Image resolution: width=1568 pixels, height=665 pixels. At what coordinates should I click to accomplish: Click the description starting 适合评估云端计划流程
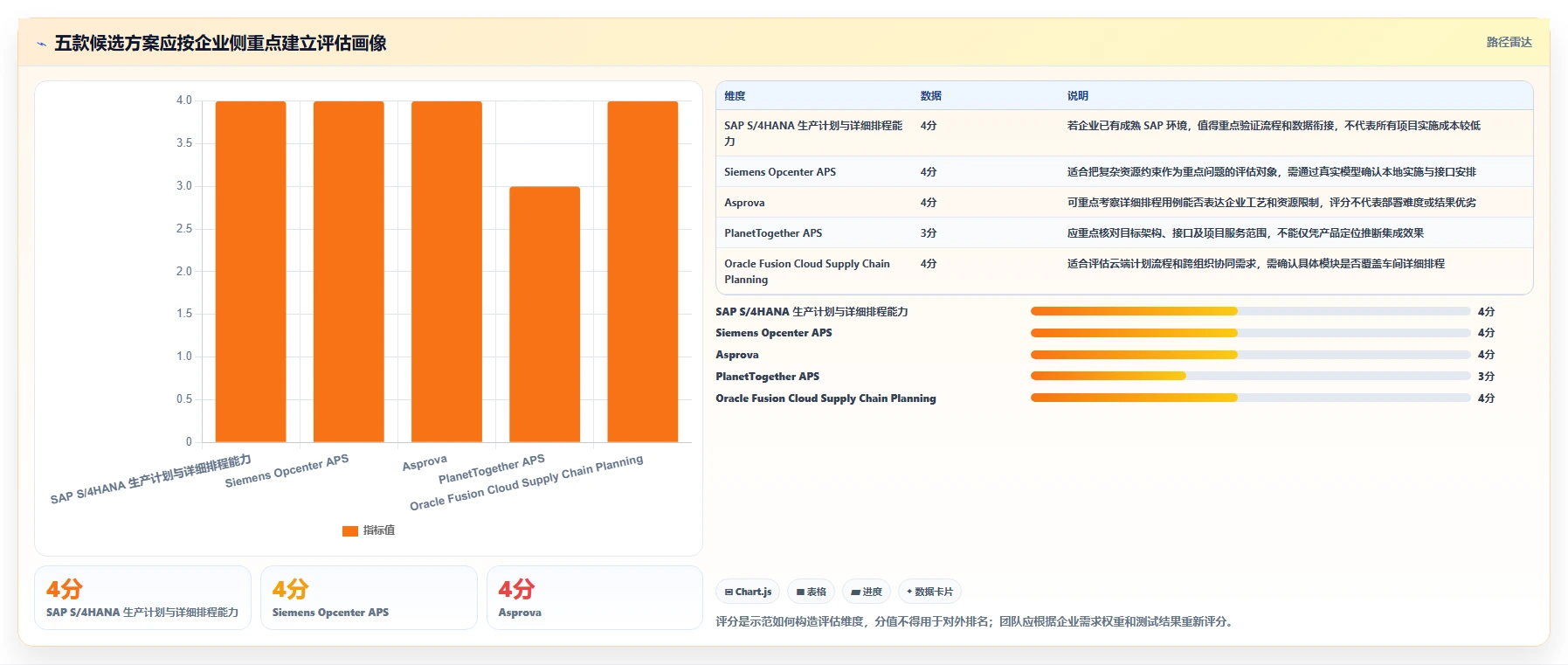click(1256, 264)
